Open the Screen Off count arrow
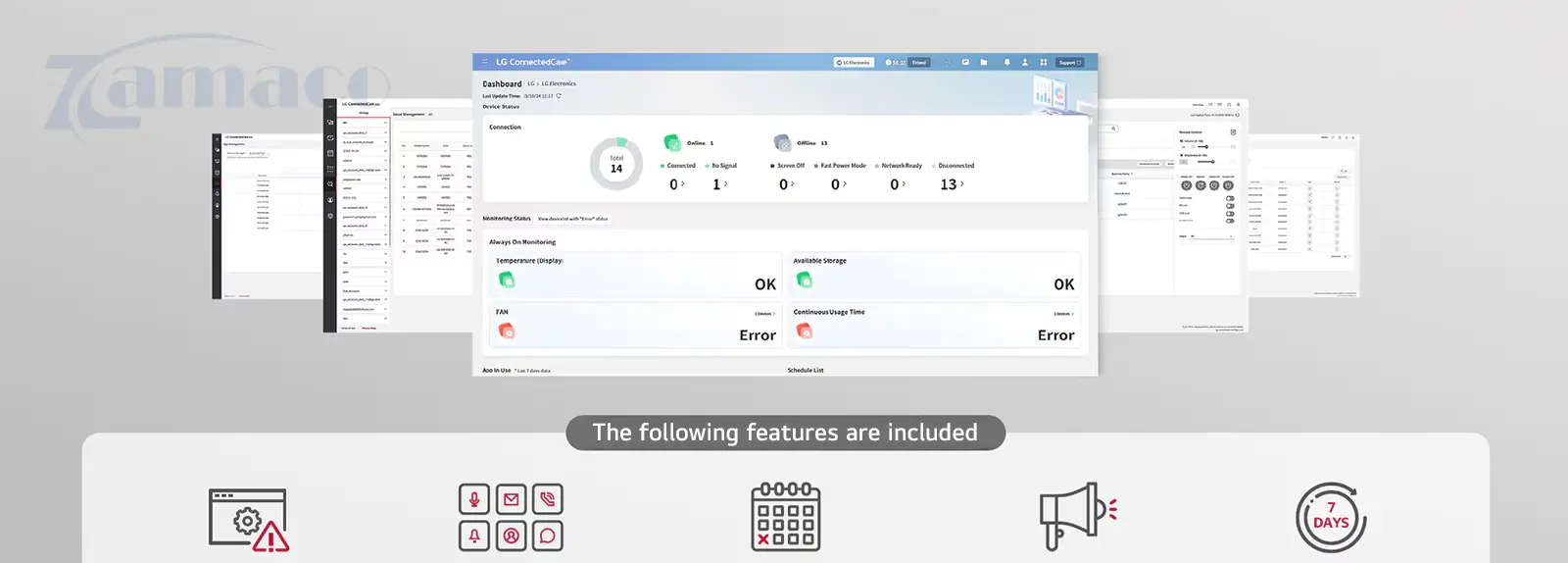 [x=793, y=183]
